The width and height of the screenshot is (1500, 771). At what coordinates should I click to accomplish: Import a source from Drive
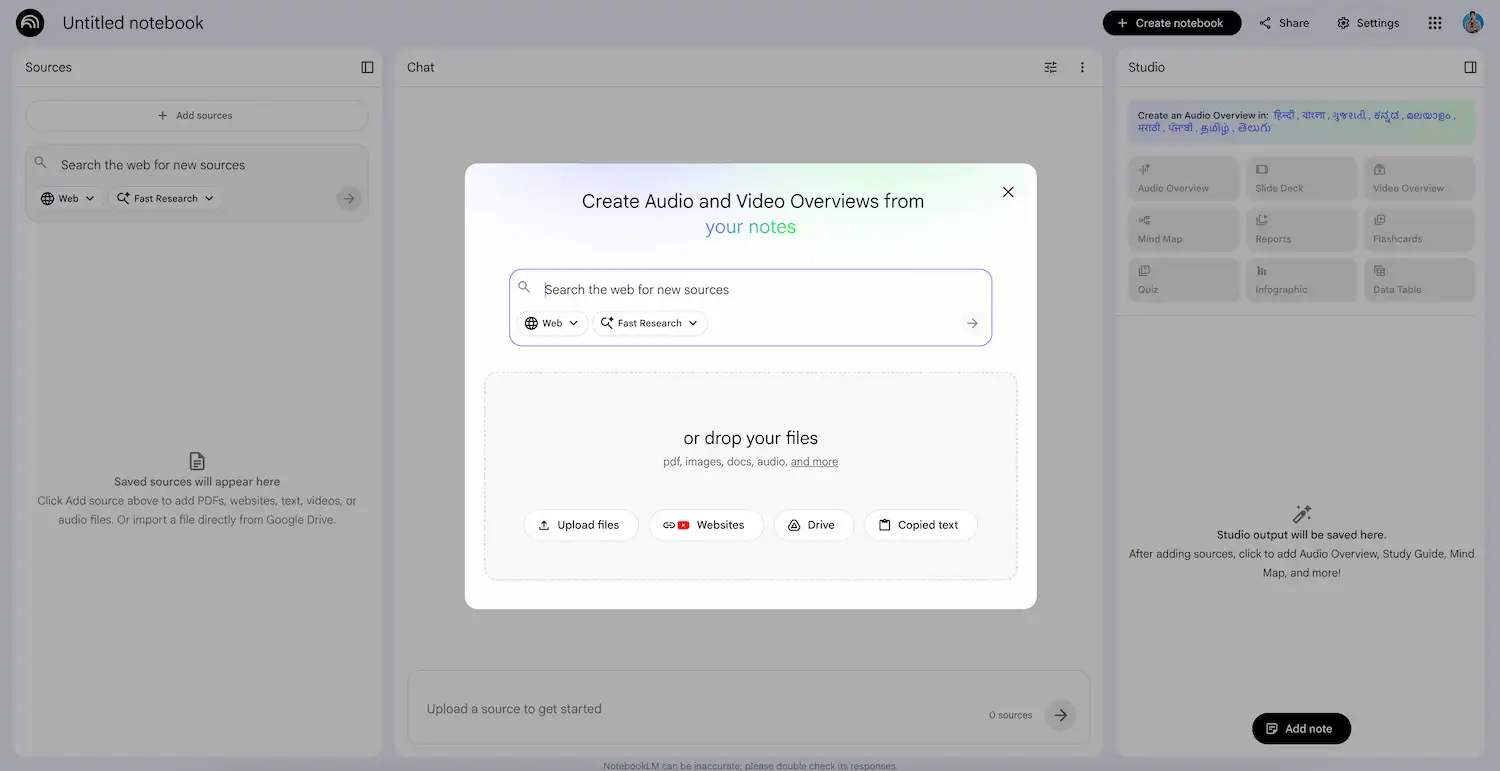pyautogui.click(x=813, y=525)
